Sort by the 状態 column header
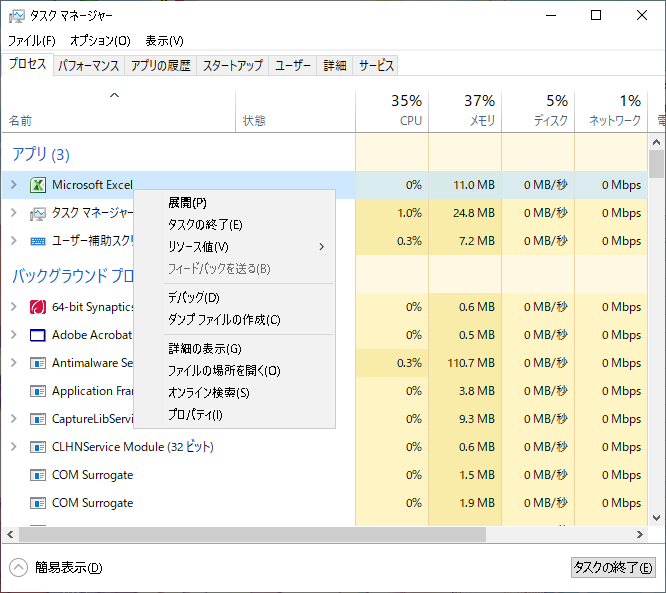This screenshot has width=666, height=593. click(x=296, y=111)
